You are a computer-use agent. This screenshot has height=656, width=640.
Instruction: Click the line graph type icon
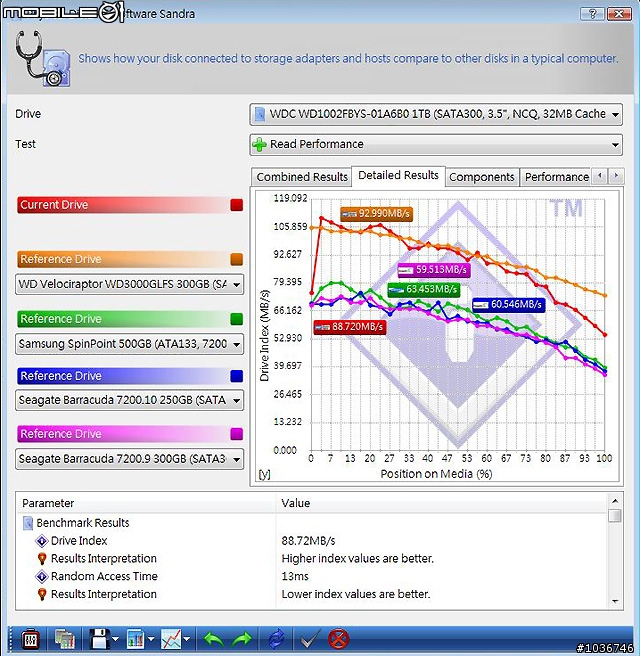point(172,639)
